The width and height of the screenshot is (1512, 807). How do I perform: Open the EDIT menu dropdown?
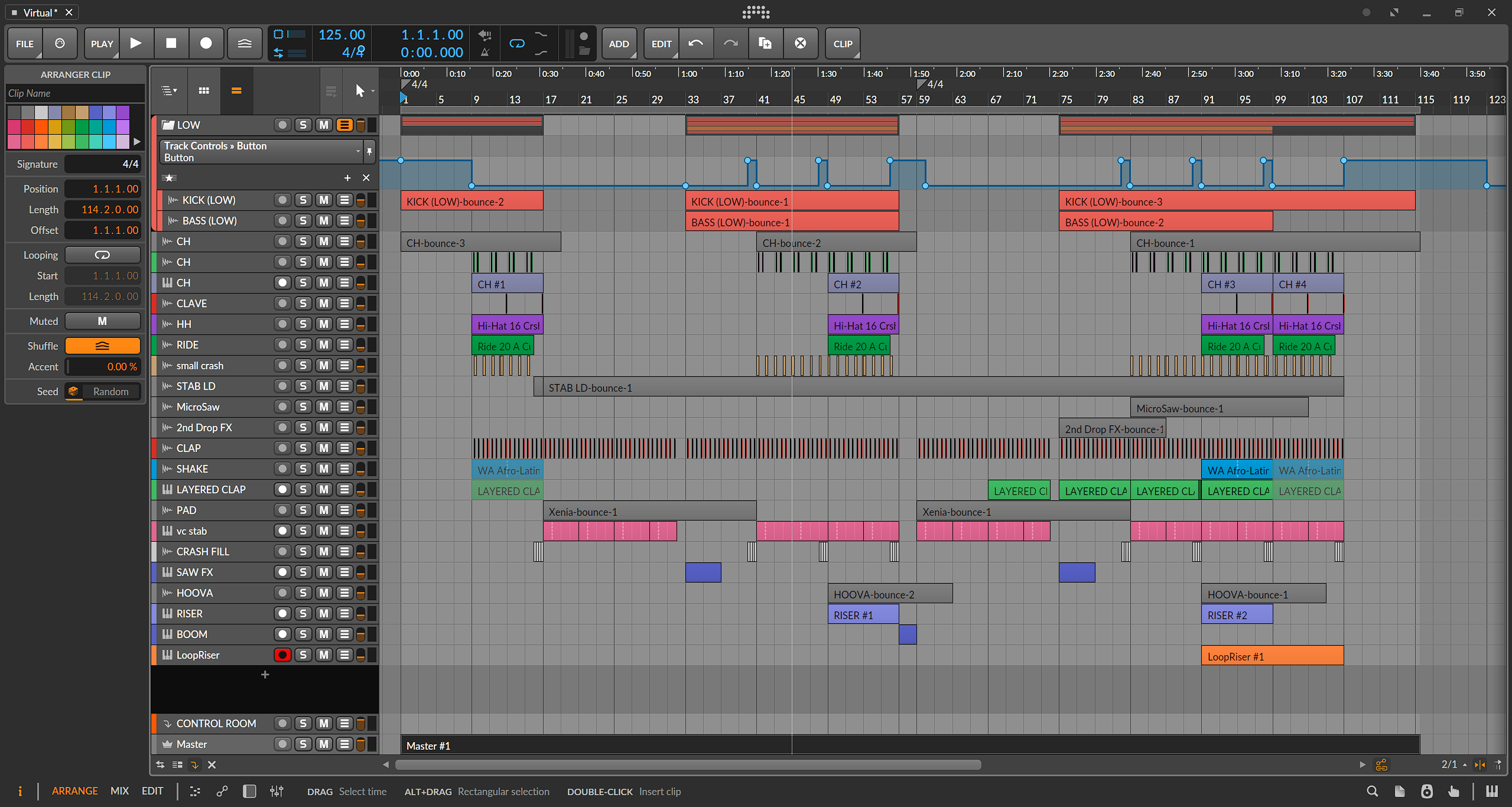[661, 43]
